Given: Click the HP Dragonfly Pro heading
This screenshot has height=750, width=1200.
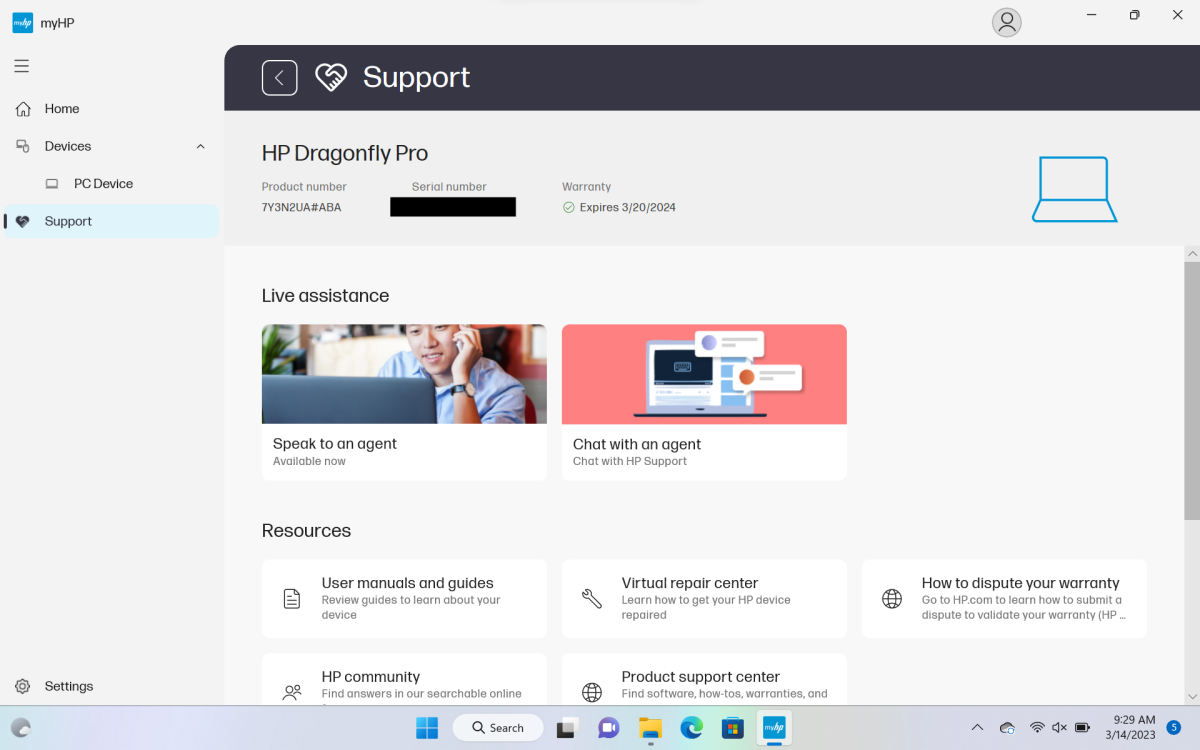Looking at the screenshot, I should [345, 153].
